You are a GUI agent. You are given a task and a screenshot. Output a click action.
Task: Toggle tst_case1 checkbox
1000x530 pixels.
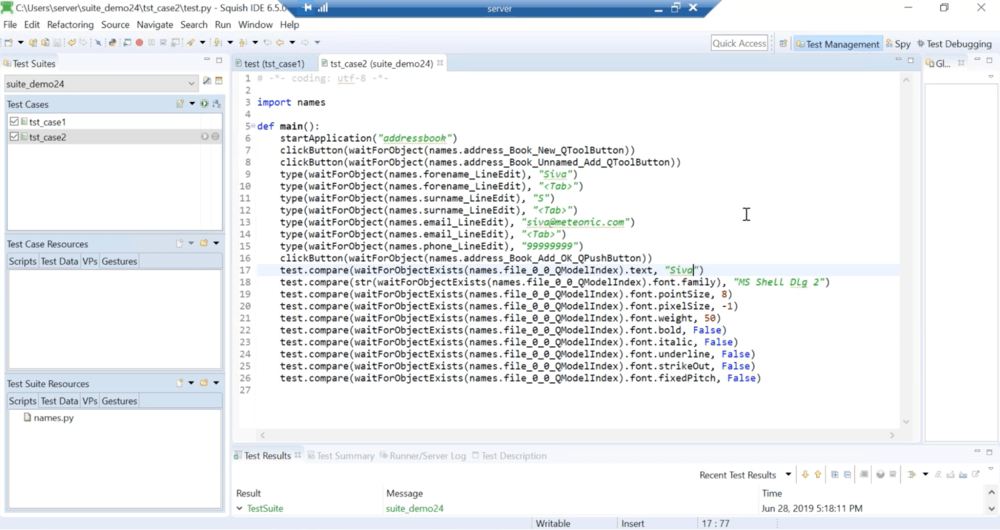click(x=14, y=121)
